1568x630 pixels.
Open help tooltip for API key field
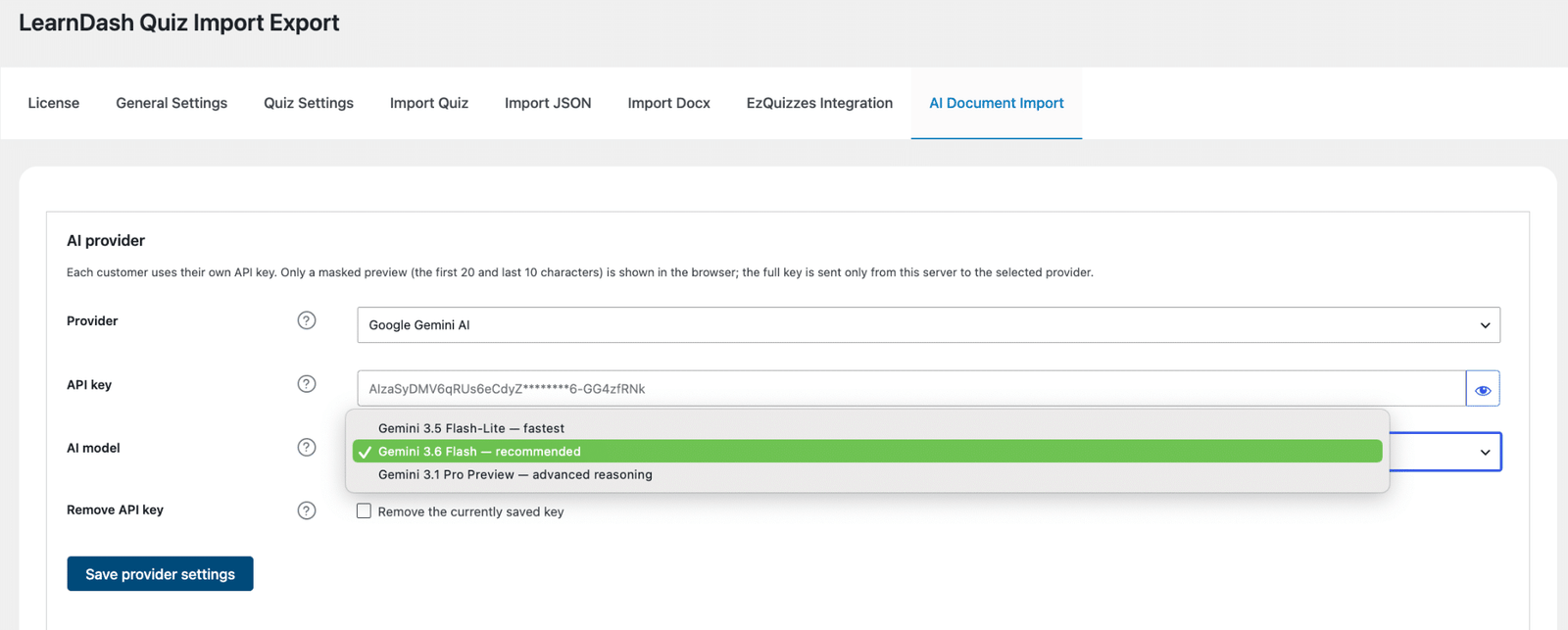click(x=307, y=384)
